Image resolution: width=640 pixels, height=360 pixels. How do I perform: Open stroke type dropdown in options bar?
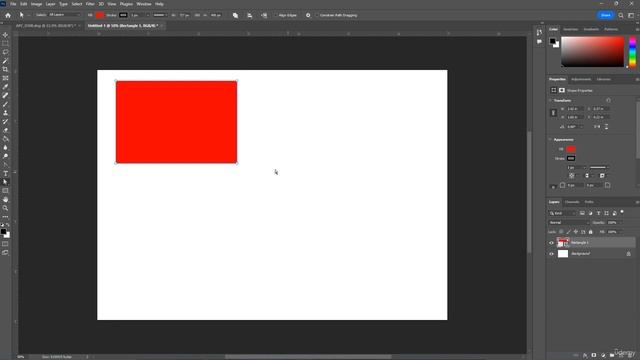pyautogui.click(x=160, y=15)
